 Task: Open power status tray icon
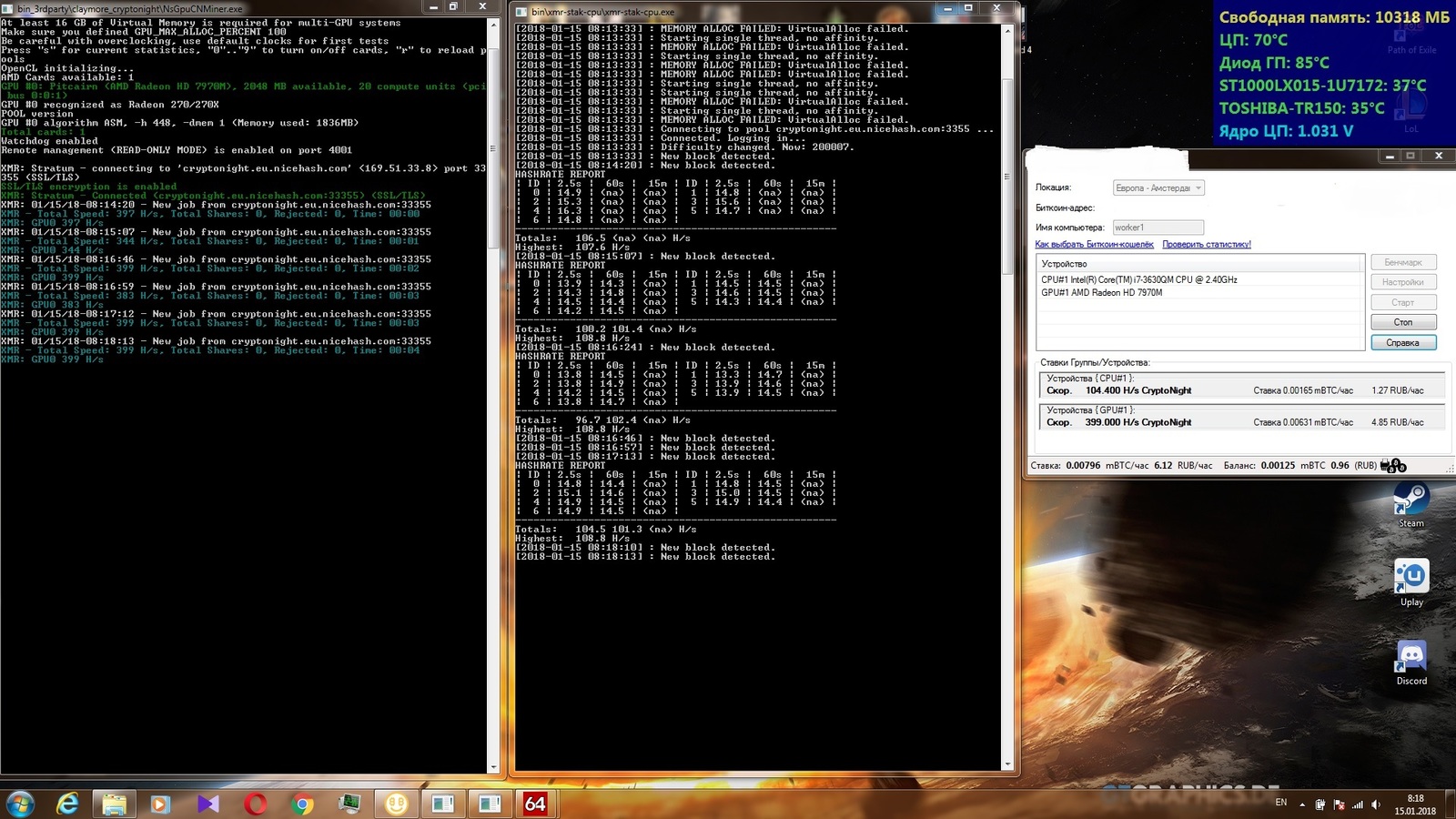[x=1320, y=804]
